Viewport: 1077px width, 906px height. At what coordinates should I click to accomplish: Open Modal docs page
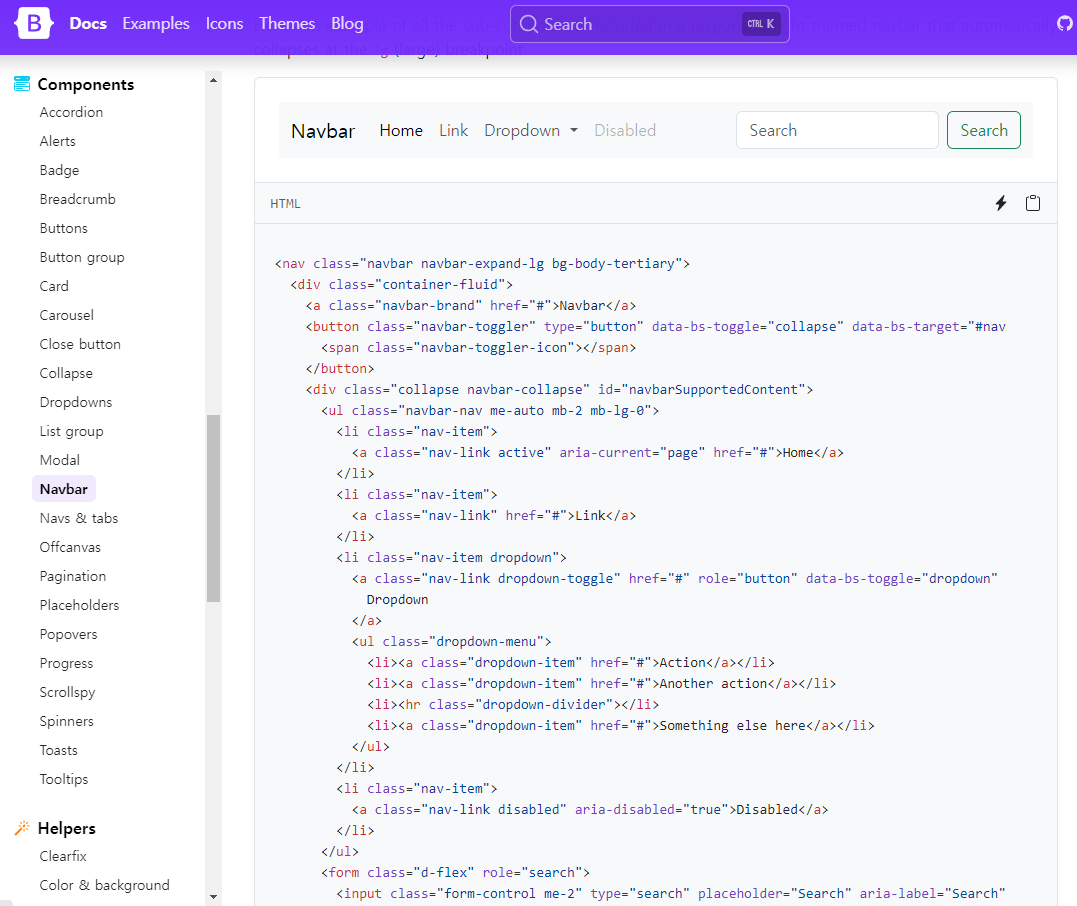coord(60,460)
